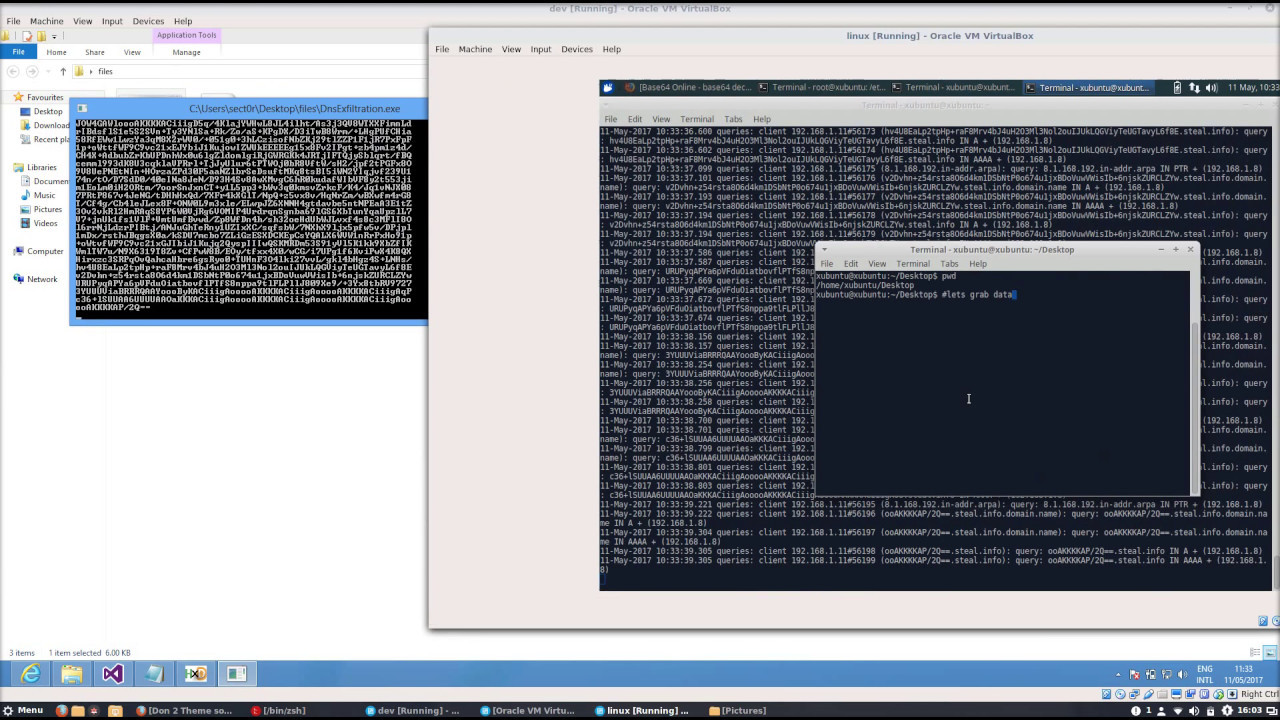
Task: Open Devices menu in dev VirtualBox window
Action: click(x=148, y=21)
